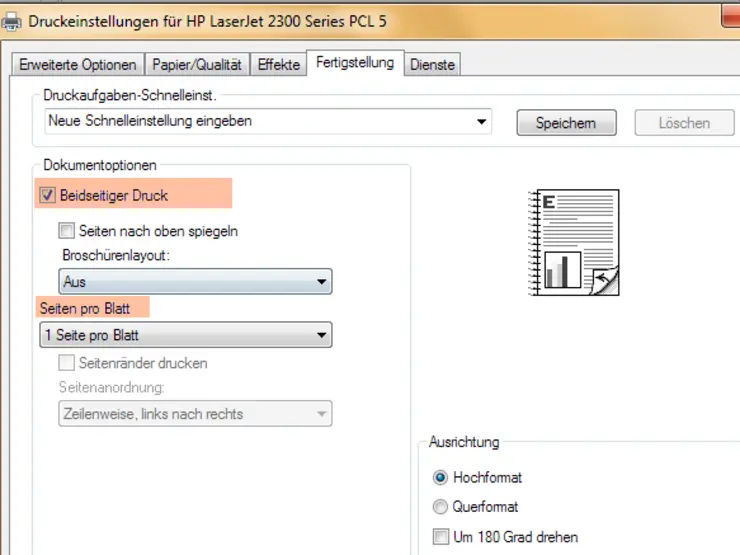Switch to the Erweiterte Optionen tab
Image resolution: width=740 pixels, height=555 pixels.
pyautogui.click(x=77, y=65)
